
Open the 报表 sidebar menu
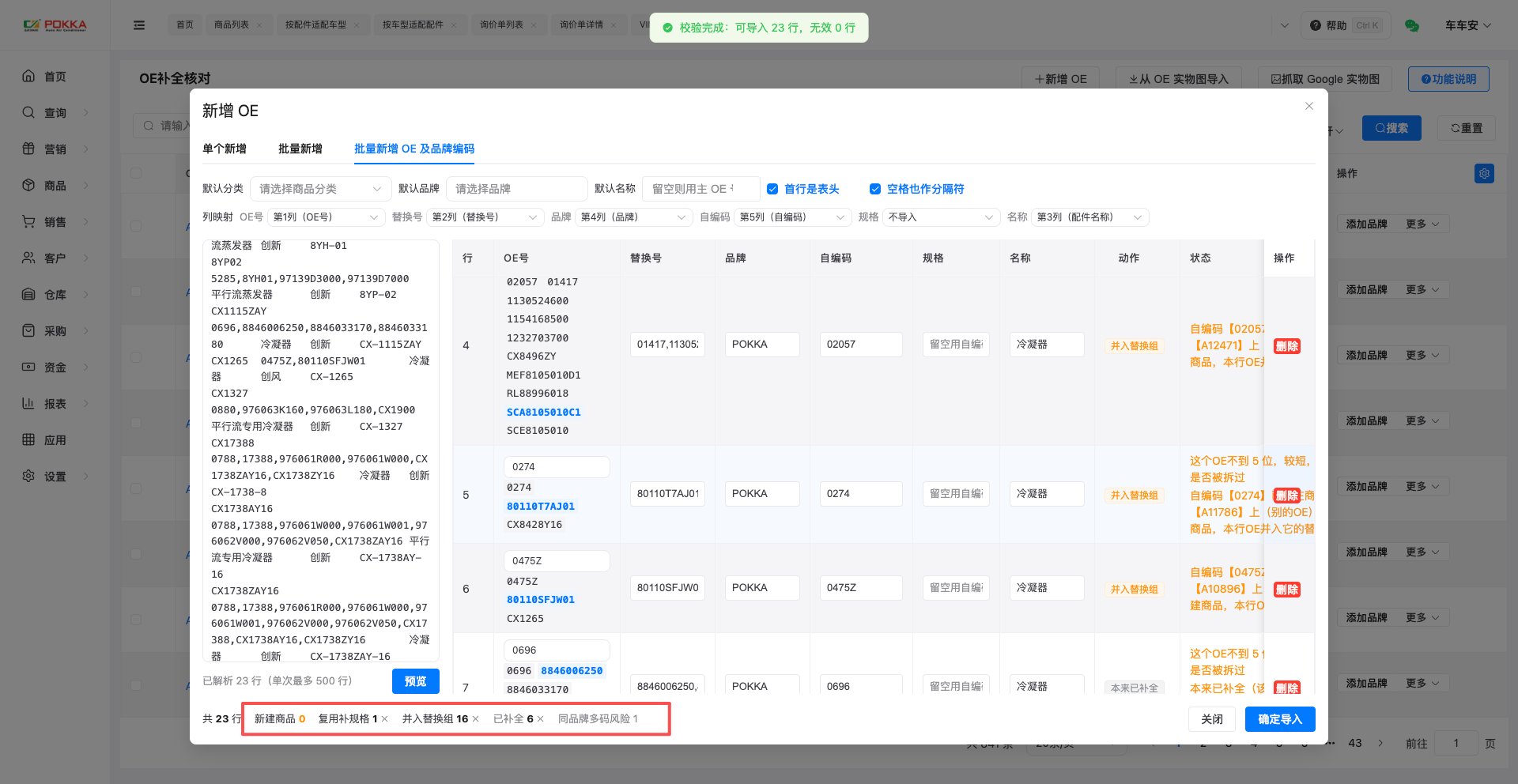click(55, 404)
